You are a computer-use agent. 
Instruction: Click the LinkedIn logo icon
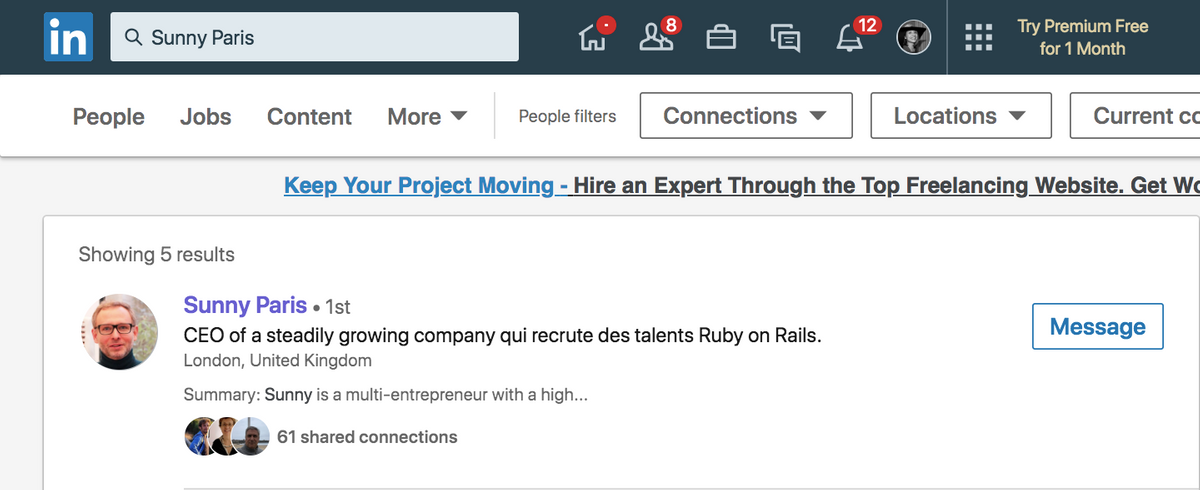(x=68, y=38)
